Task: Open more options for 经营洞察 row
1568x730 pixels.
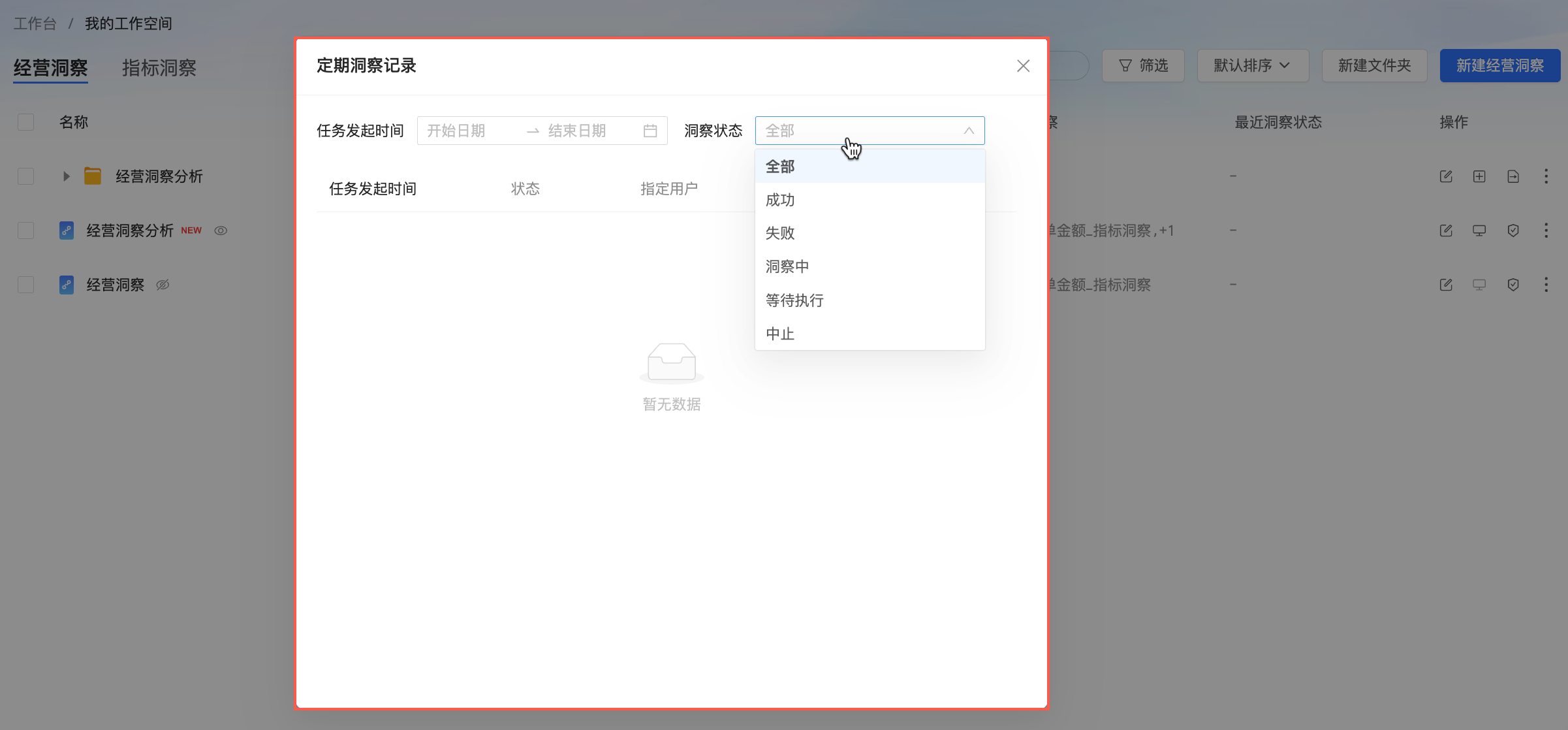Action: point(1546,285)
